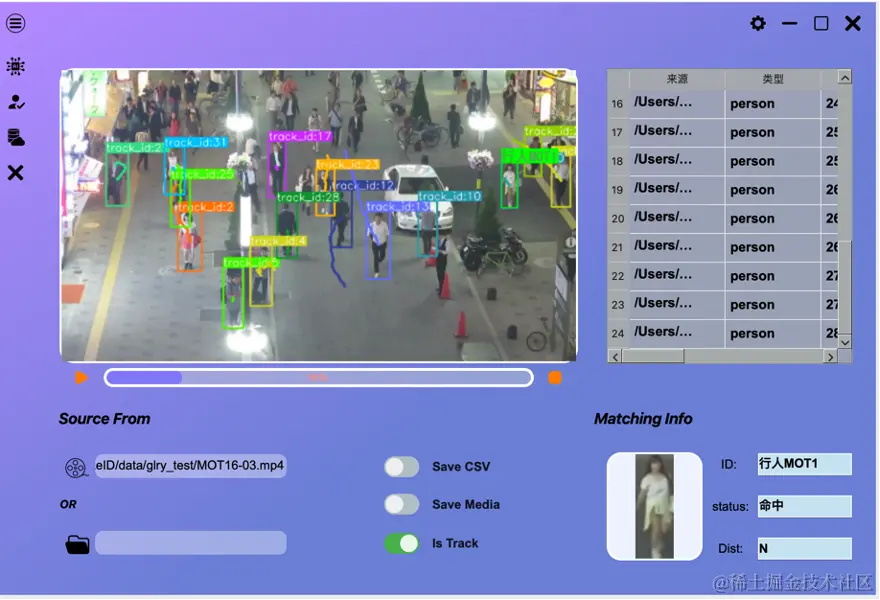Image resolution: width=880 pixels, height=600 pixels.
Task: Enable the Save CSV toggle
Action: point(402,467)
